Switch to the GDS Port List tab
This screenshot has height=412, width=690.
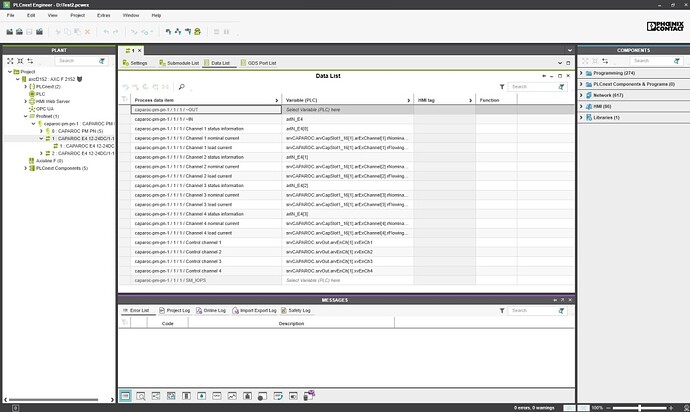coord(258,63)
